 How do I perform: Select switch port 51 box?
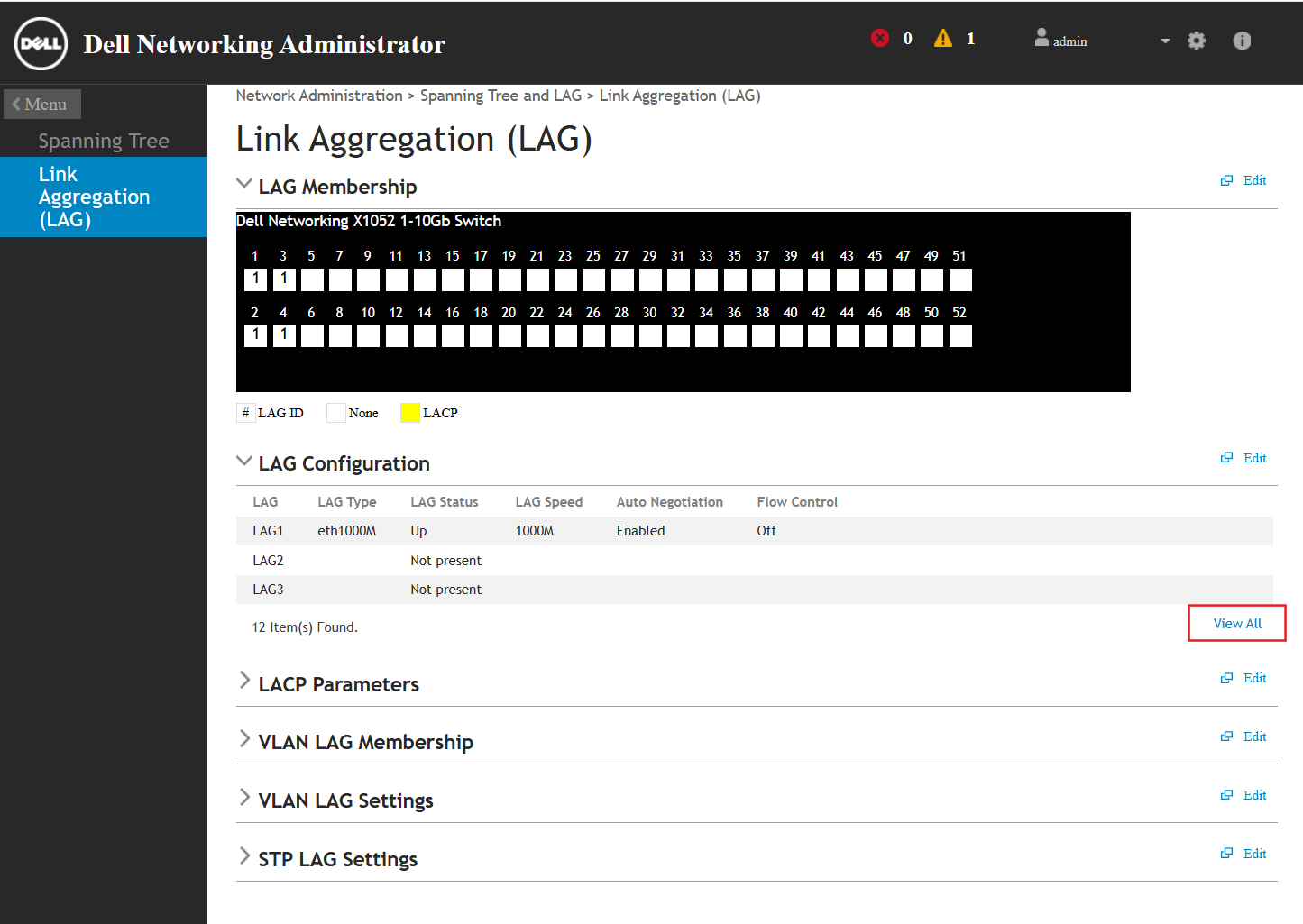pyautogui.click(x=961, y=279)
